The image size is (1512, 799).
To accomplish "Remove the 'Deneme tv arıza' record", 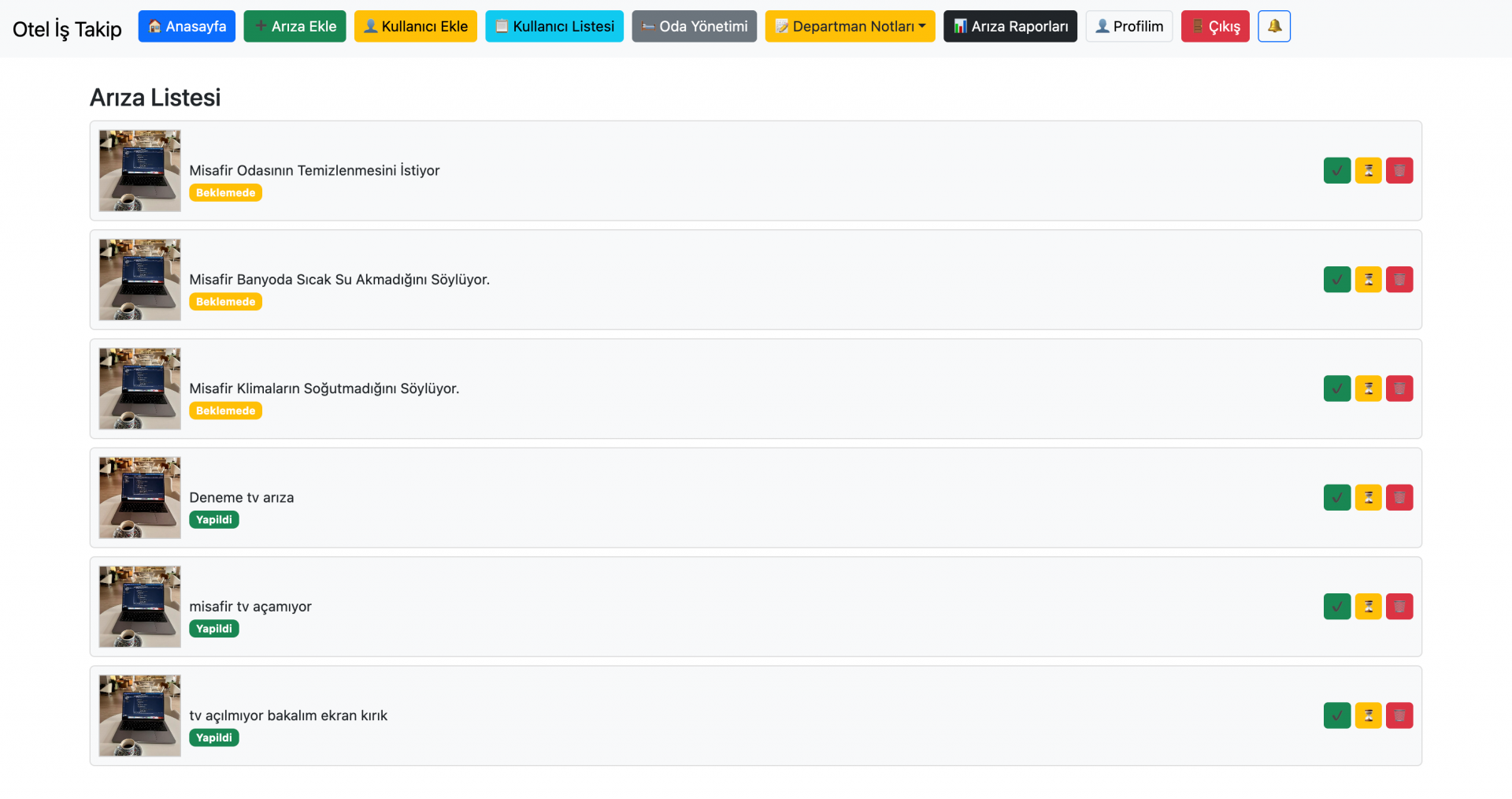I will pyautogui.click(x=1399, y=497).
